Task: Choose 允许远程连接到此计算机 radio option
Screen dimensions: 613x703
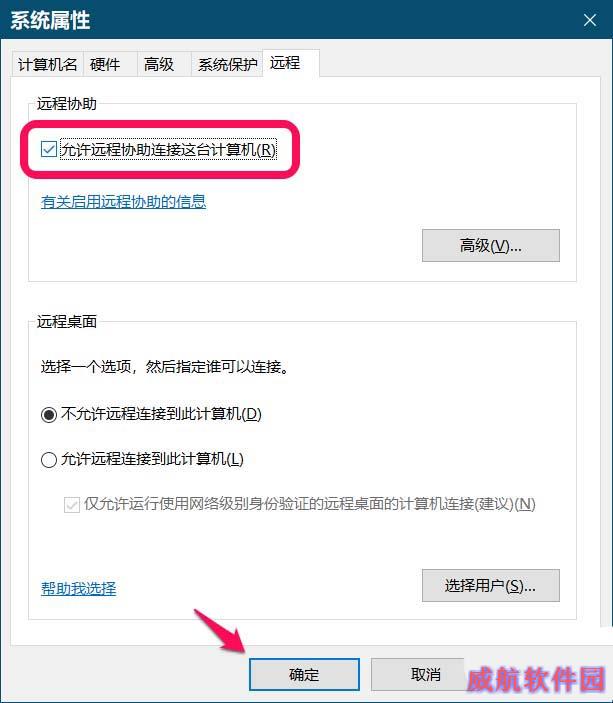Action: (x=48, y=460)
